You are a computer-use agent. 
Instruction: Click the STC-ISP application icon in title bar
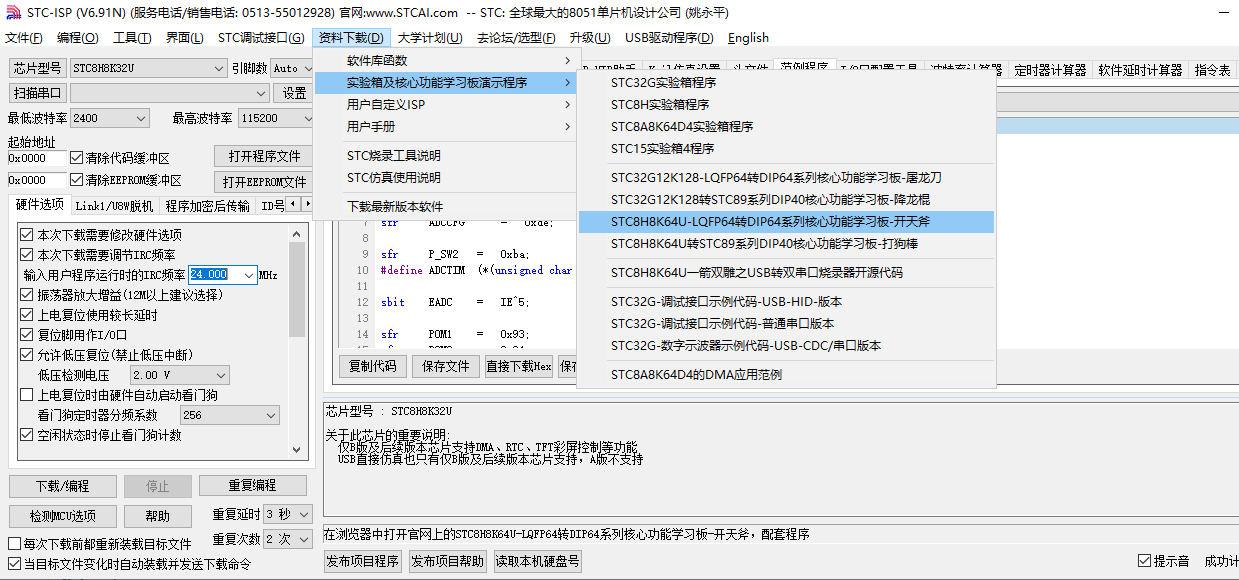11,12
